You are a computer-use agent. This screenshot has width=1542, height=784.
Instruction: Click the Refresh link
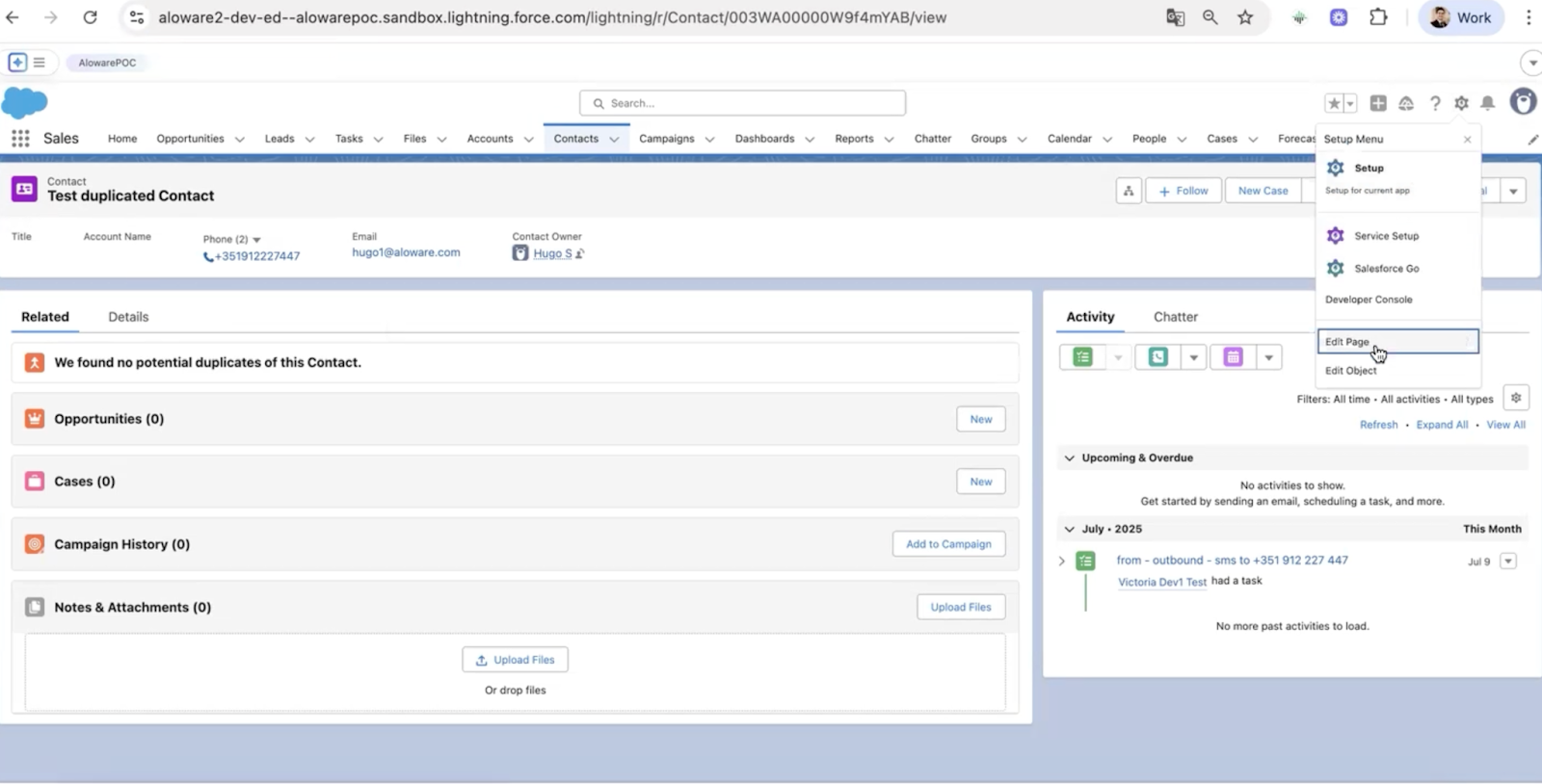click(x=1378, y=425)
